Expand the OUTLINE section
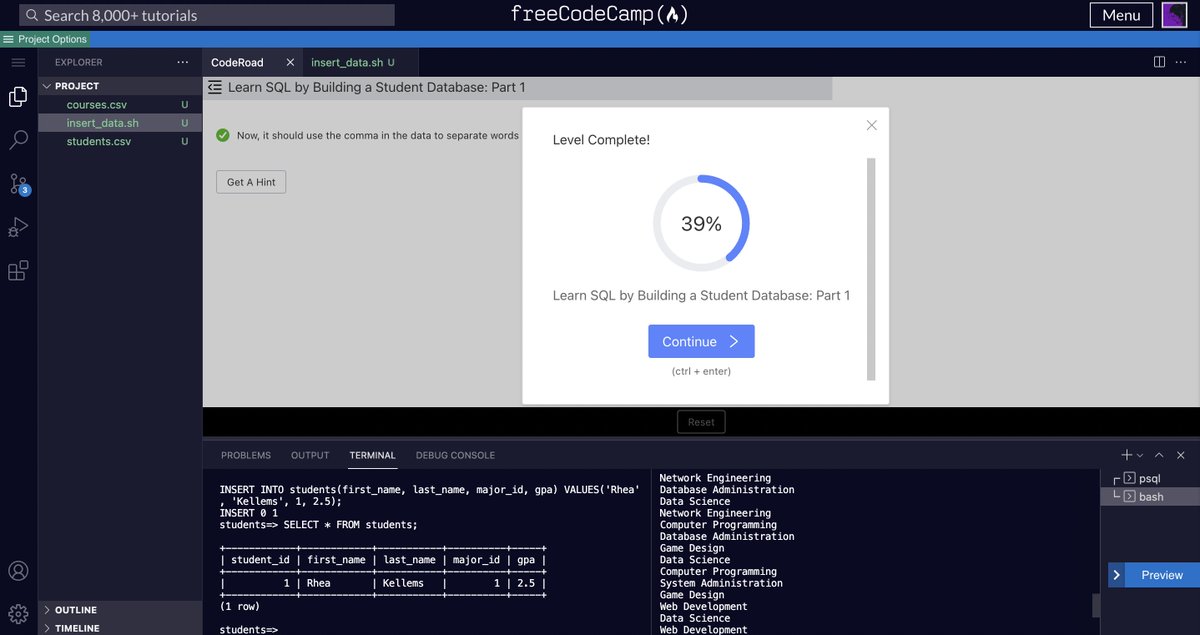The height and width of the screenshot is (635, 1200). click(x=120, y=610)
